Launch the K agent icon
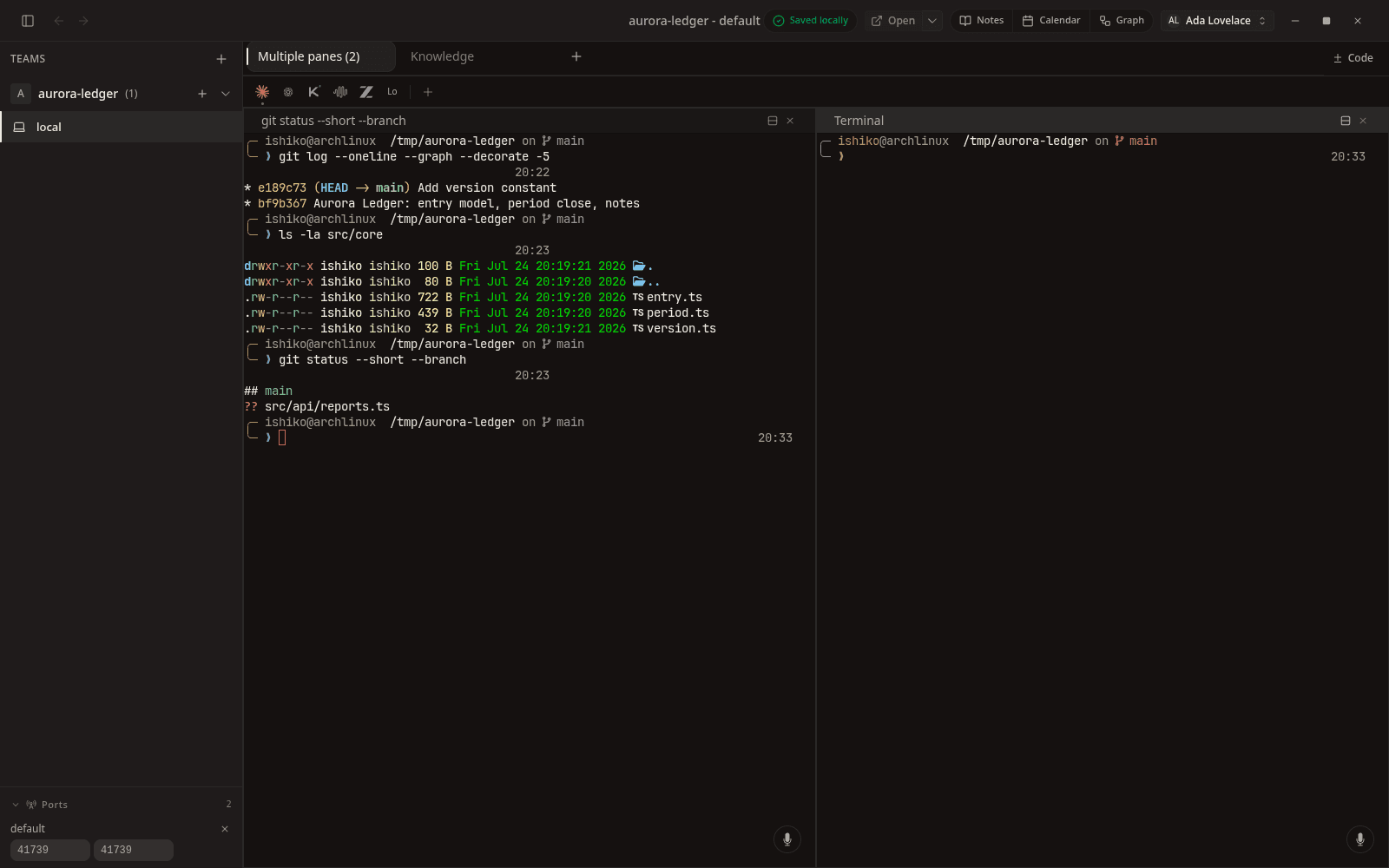Viewport: 1389px width, 868px height. pyautogui.click(x=314, y=92)
